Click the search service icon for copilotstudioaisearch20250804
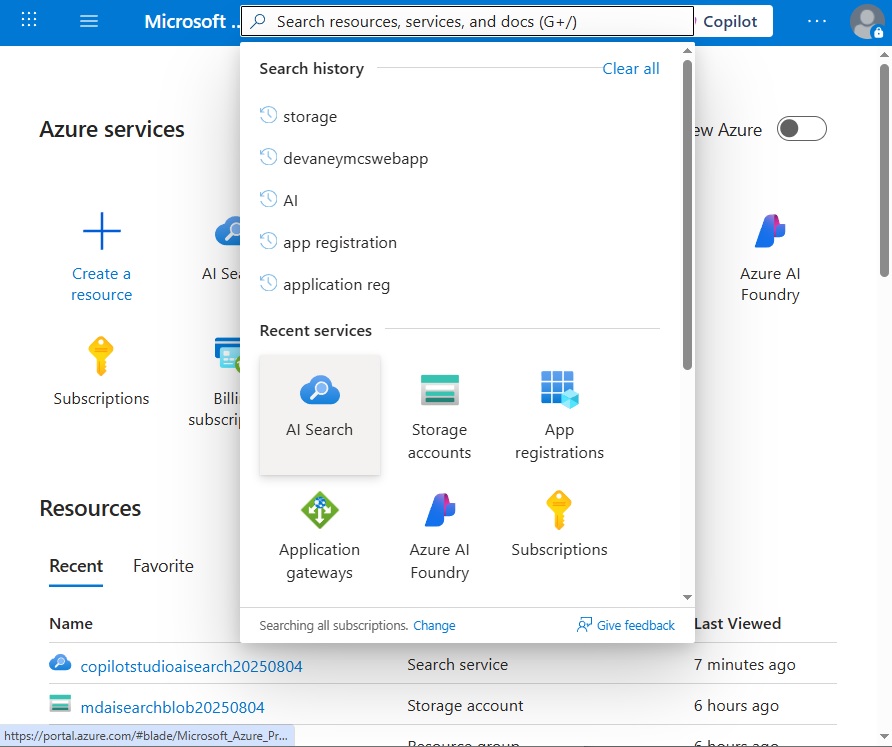The image size is (892, 747). point(60,663)
